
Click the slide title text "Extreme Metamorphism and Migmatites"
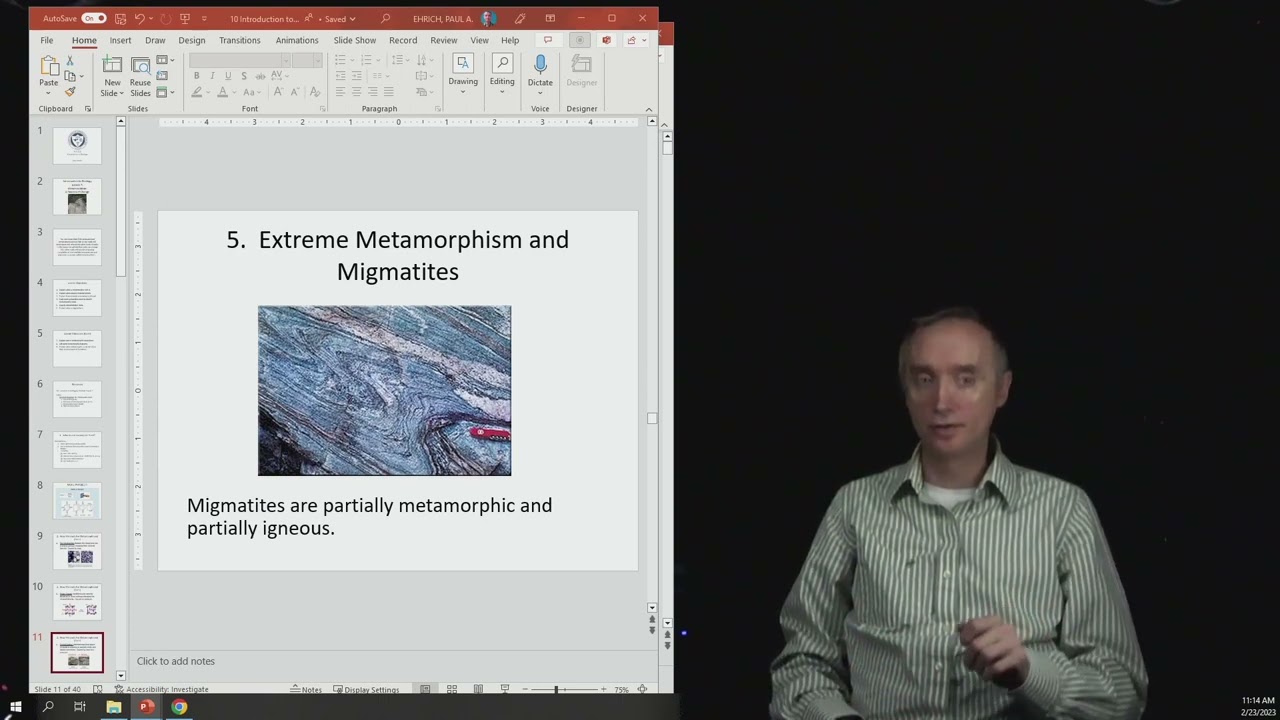click(398, 255)
